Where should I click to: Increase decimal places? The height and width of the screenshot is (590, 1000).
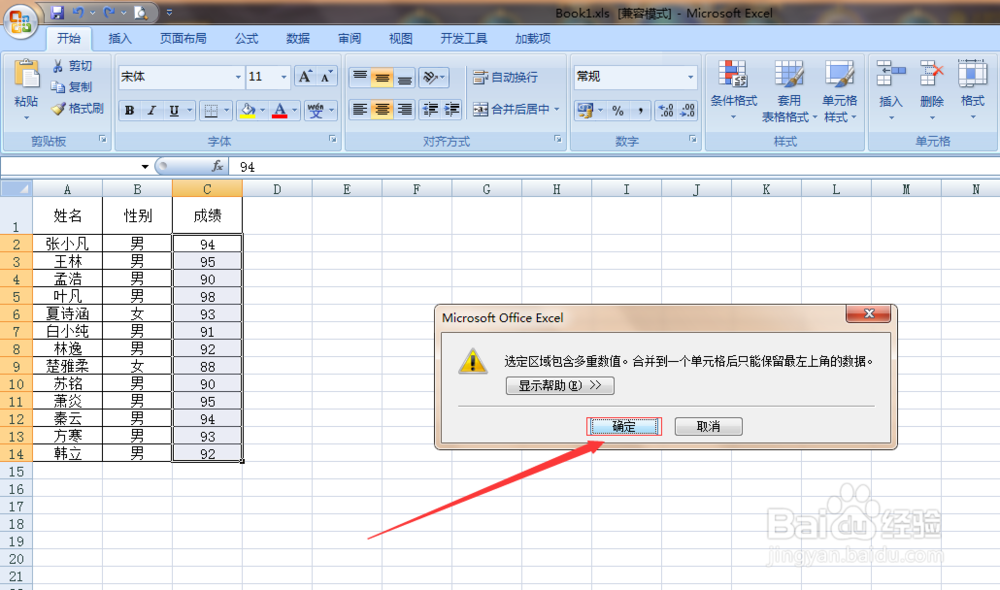pos(666,110)
